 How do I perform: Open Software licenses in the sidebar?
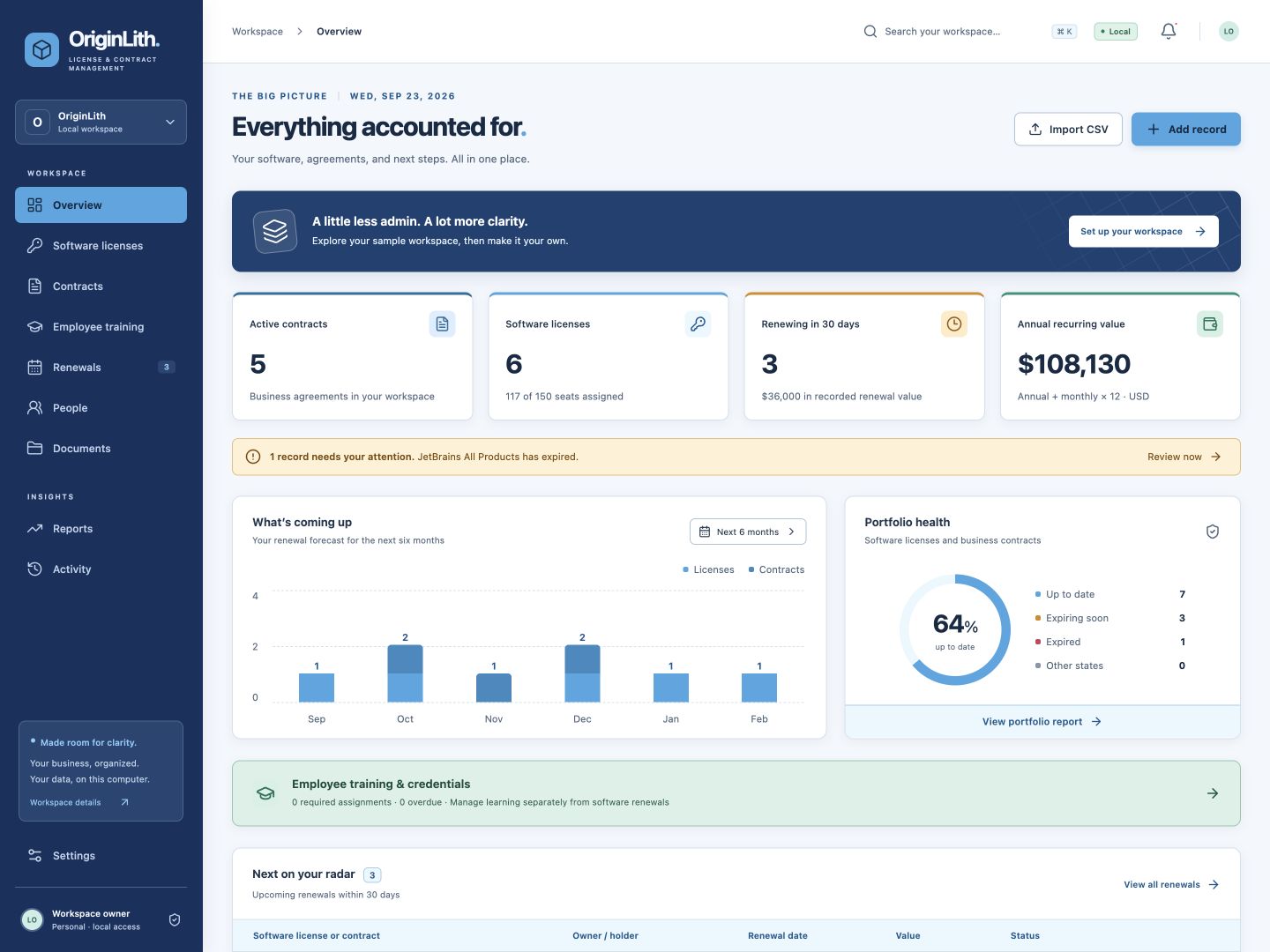pyautogui.click(x=101, y=245)
